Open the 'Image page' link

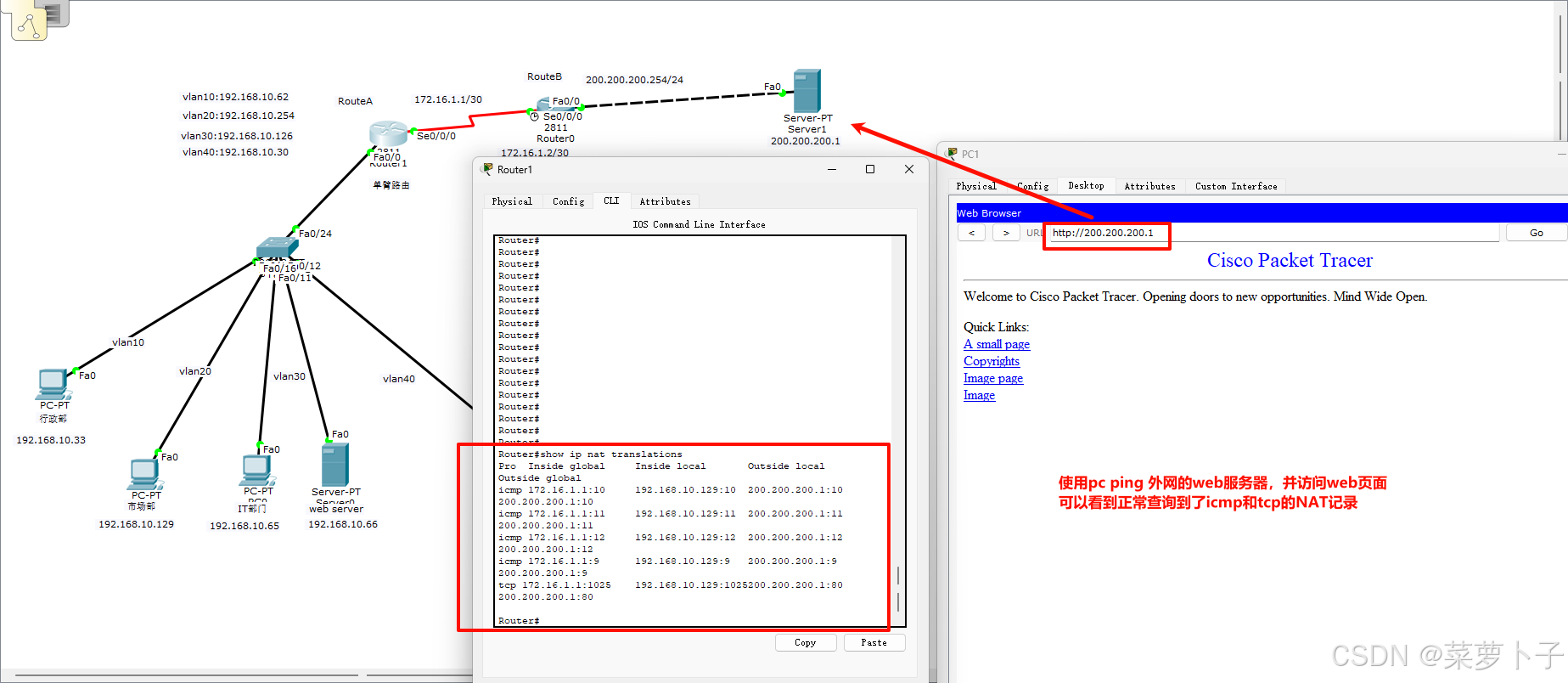click(x=993, y=378)
